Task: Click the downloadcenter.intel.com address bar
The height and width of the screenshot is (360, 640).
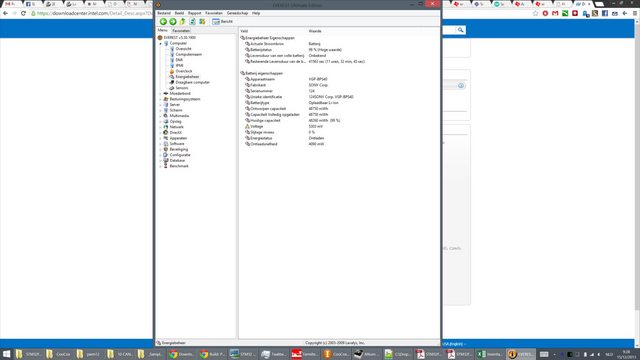Action: 93,13
